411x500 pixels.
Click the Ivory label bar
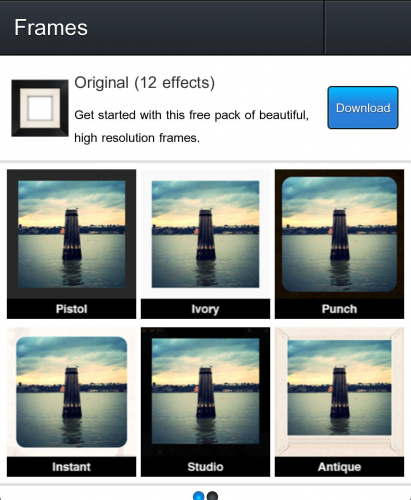tap(205, 309)
